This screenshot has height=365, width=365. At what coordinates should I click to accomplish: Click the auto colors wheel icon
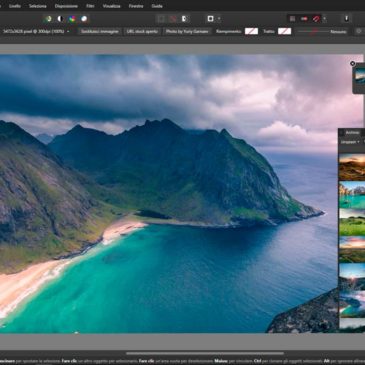click(72, 19)
